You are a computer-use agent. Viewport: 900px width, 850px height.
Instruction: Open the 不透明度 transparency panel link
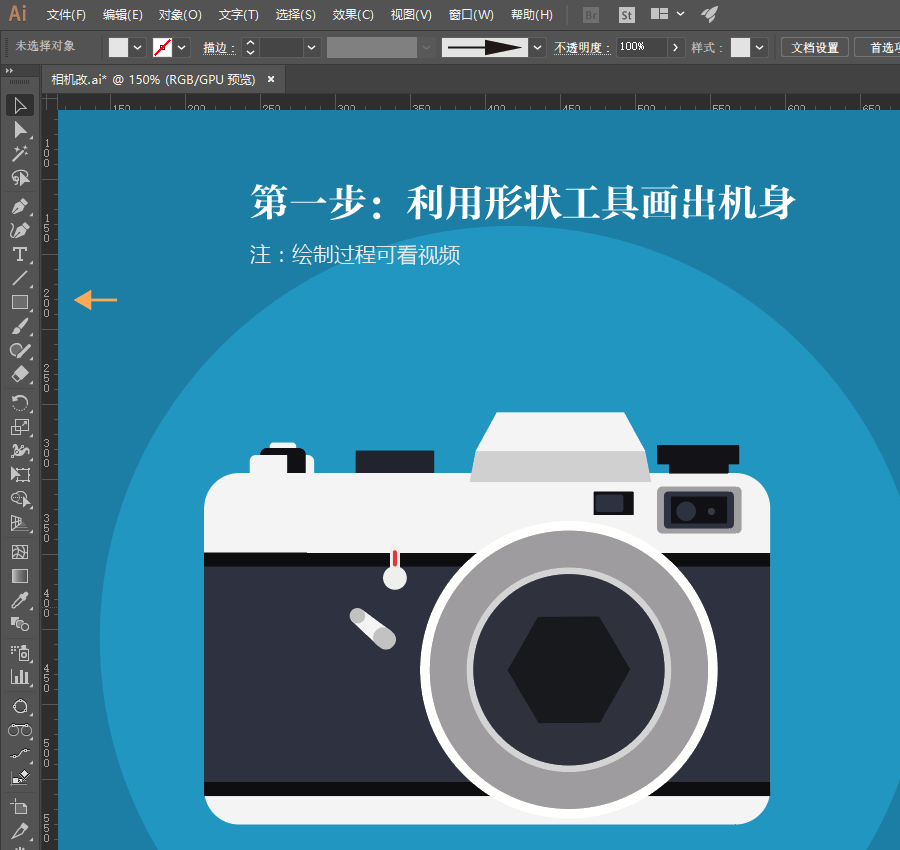click(582, 48)
